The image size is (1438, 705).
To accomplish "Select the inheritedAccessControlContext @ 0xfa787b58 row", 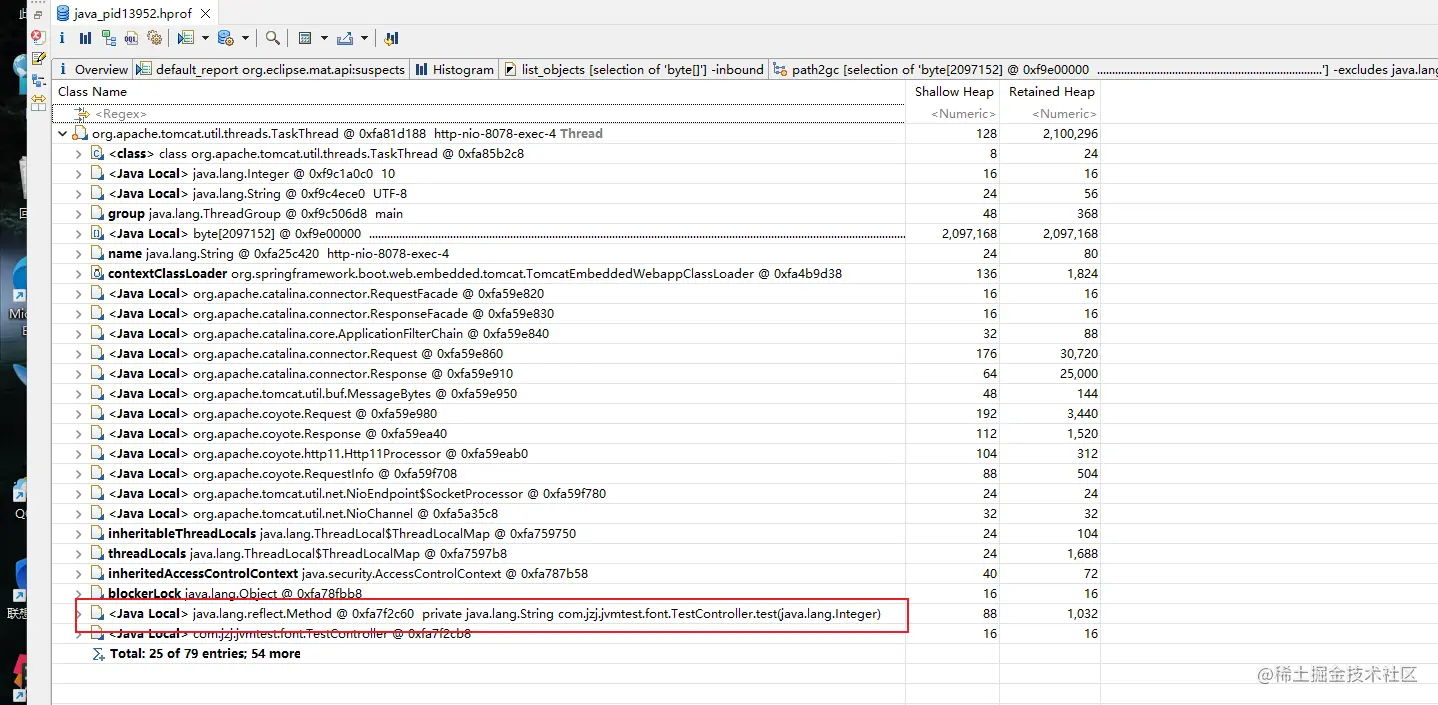I will click(x=577, y=573).
